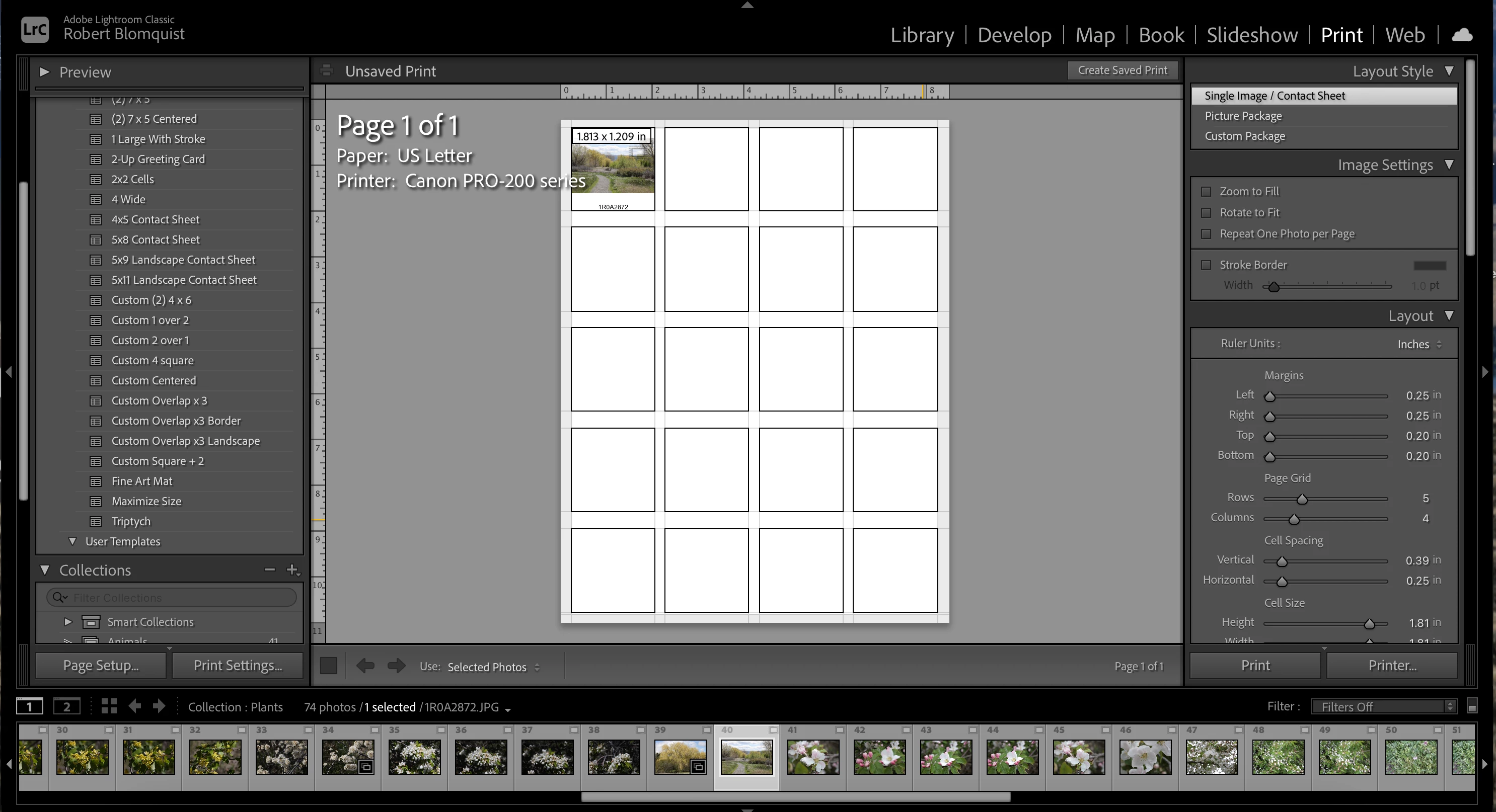Click the add collection plus icon
Screen dimensions: 1496x812
click(x=292, y=570)
